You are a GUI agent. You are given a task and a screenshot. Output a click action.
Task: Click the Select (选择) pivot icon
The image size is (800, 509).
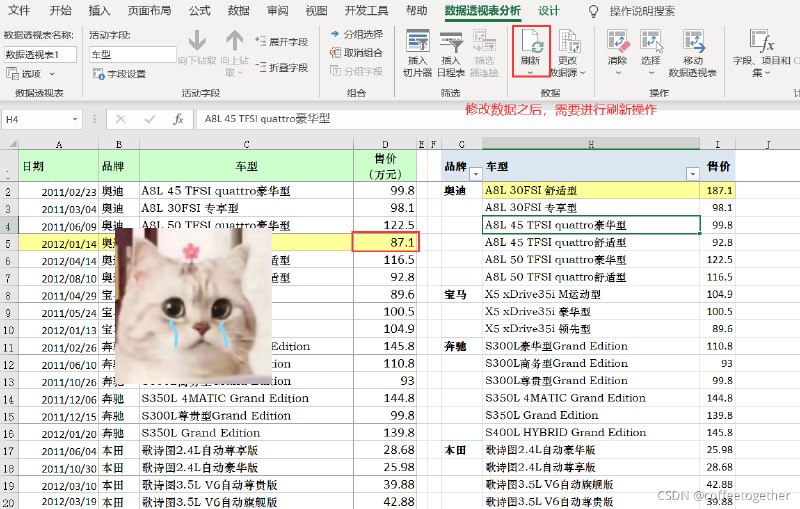pyautogui.click(x=651, y=42)
